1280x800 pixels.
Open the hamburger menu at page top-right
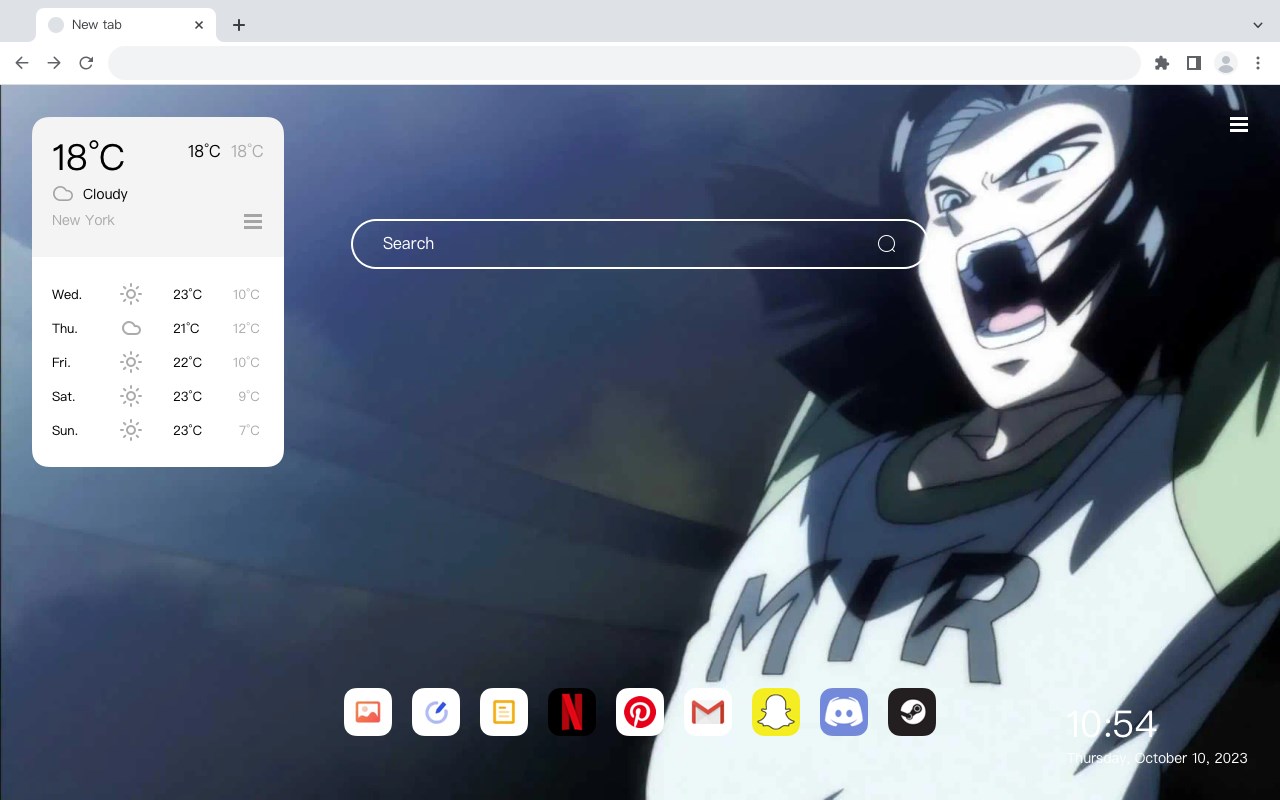pos(1239,125)
